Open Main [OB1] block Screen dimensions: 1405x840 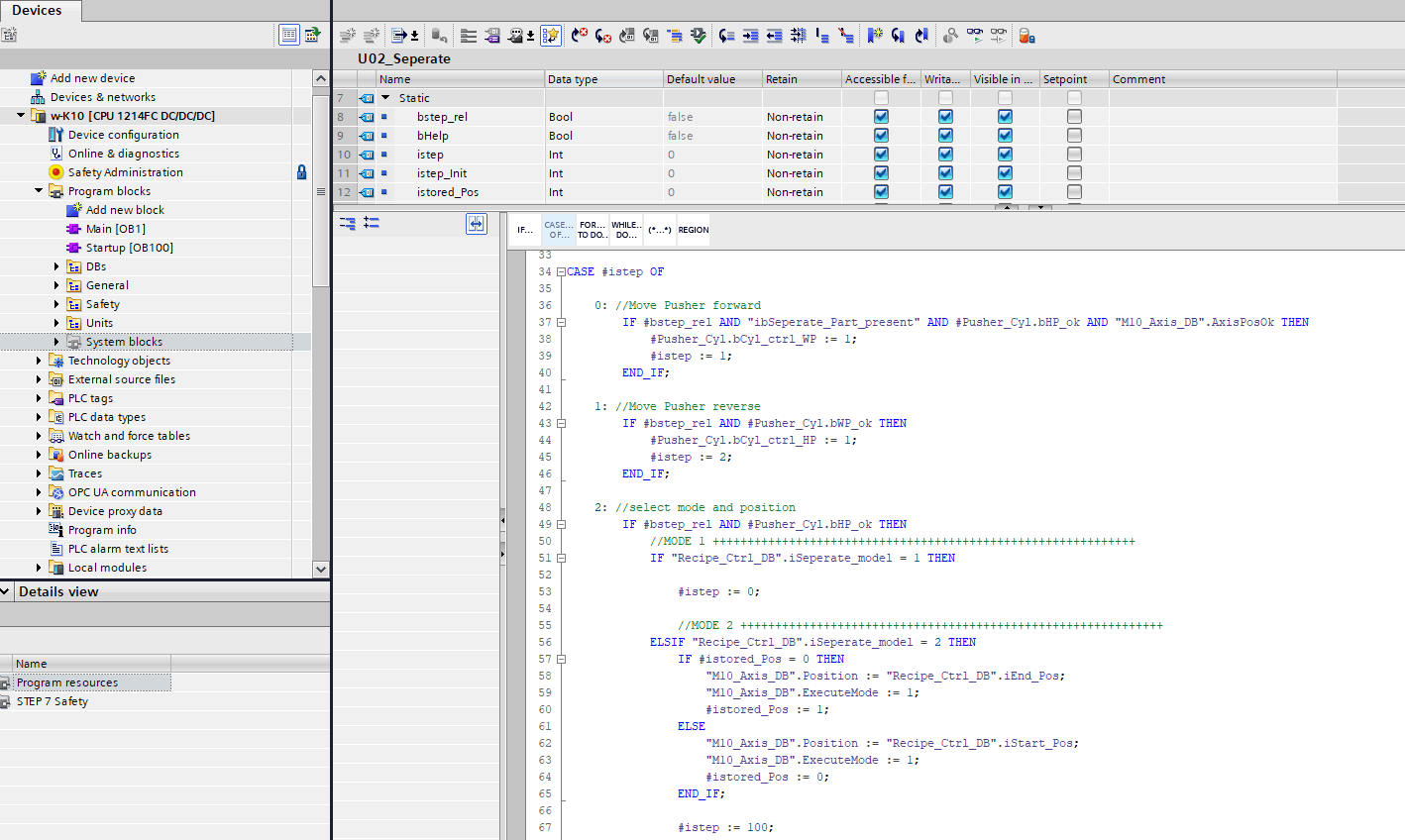pyautogui.click(x=115, y=229)
